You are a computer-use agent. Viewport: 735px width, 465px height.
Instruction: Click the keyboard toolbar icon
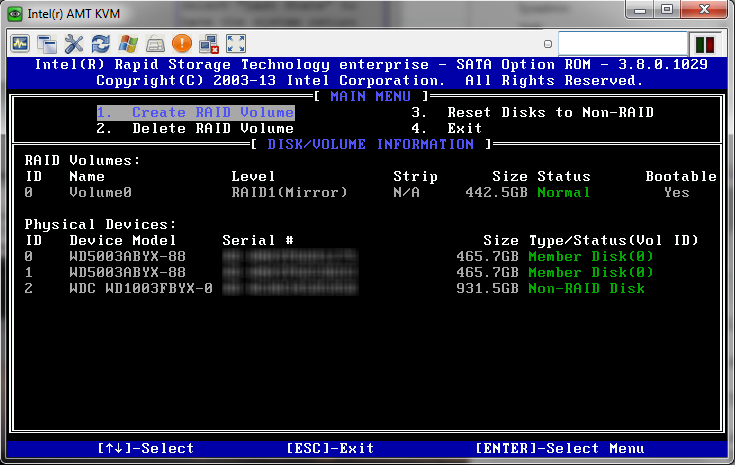(x=155, y=44)
